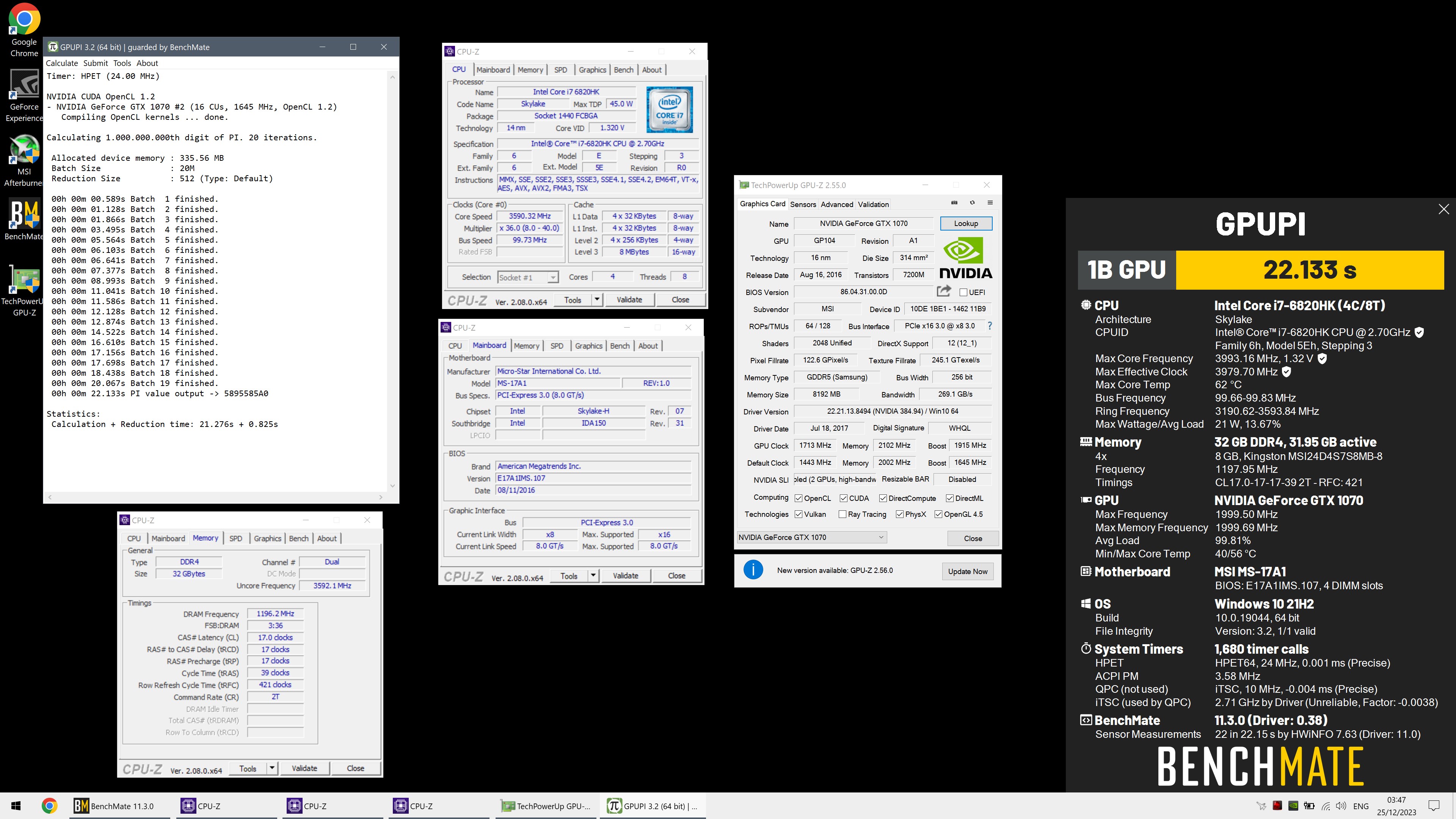The width and height of the screenshot is (1456, 819).
Task: Toggle the PhysX checkbox
Action: pyautogui.click(x=899, y=514)
